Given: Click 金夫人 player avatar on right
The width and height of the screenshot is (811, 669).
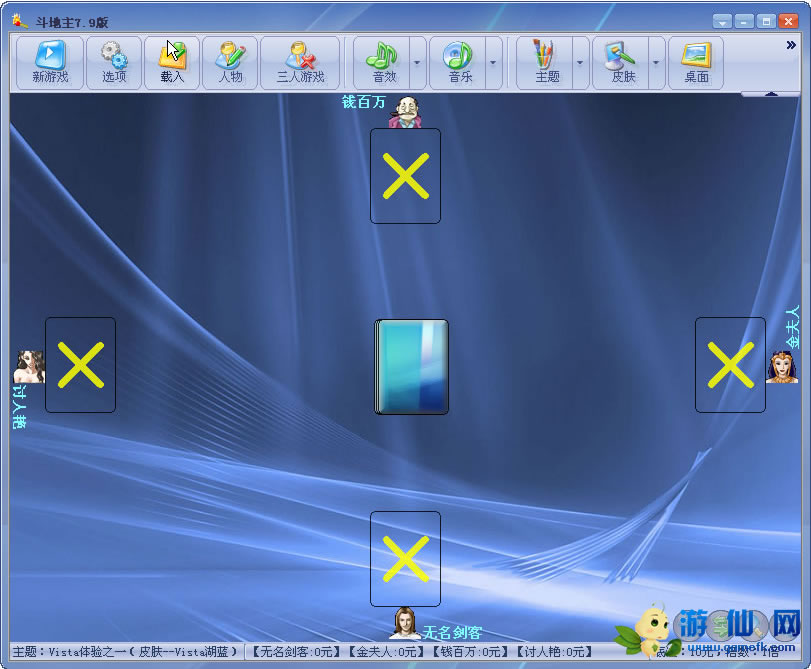Looking at the screenshot, I should click(x=782, y=367).
